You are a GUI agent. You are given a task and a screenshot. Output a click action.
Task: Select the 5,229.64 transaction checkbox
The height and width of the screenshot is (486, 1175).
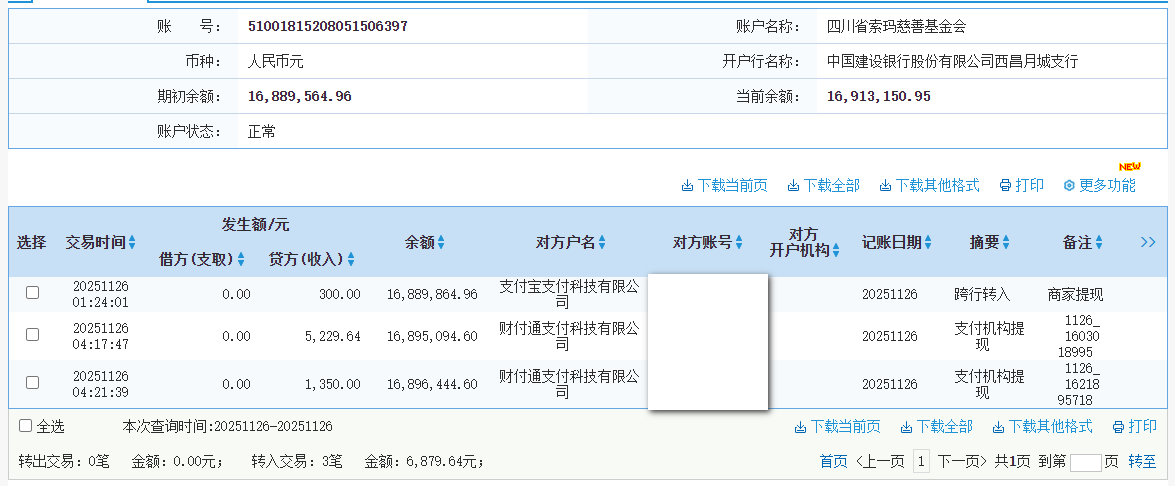coord(32,335)
